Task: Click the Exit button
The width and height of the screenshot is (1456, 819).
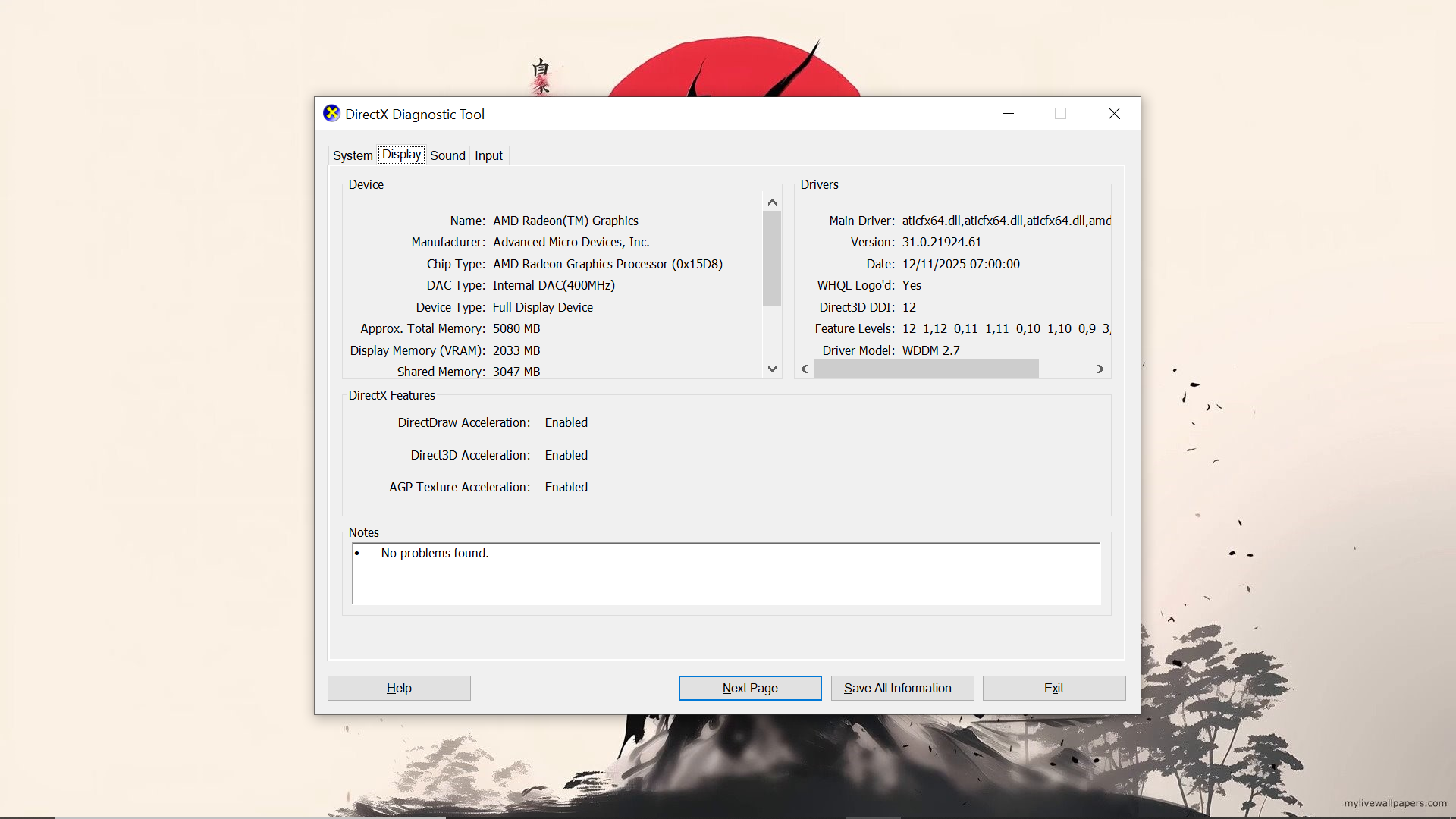Action: 1054,688
